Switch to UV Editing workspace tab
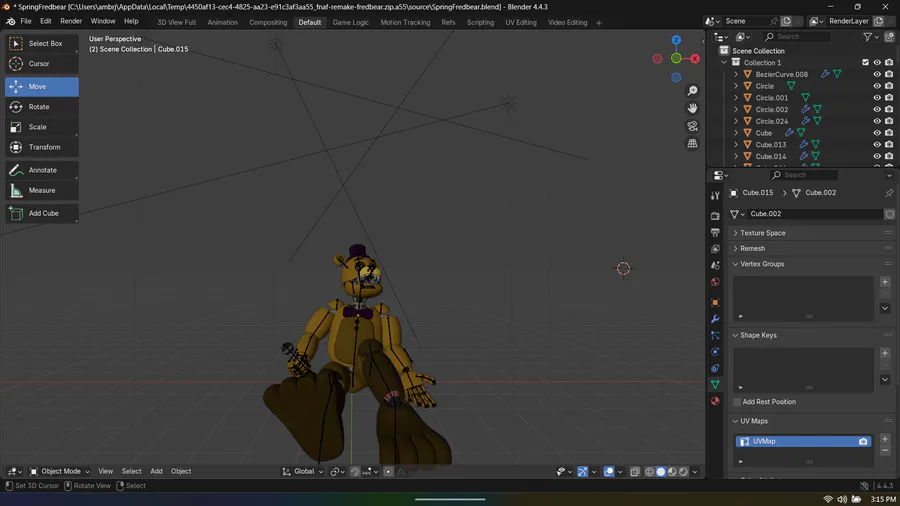This screenshot has height=506, width=900. point(521,22)
